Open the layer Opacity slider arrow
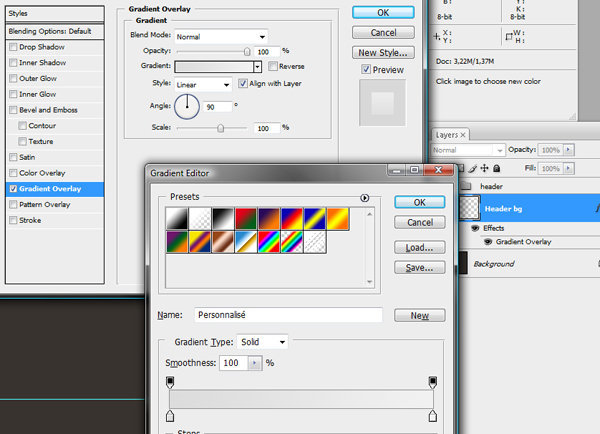This screenshot has height=434, width=600. (569, 150)
